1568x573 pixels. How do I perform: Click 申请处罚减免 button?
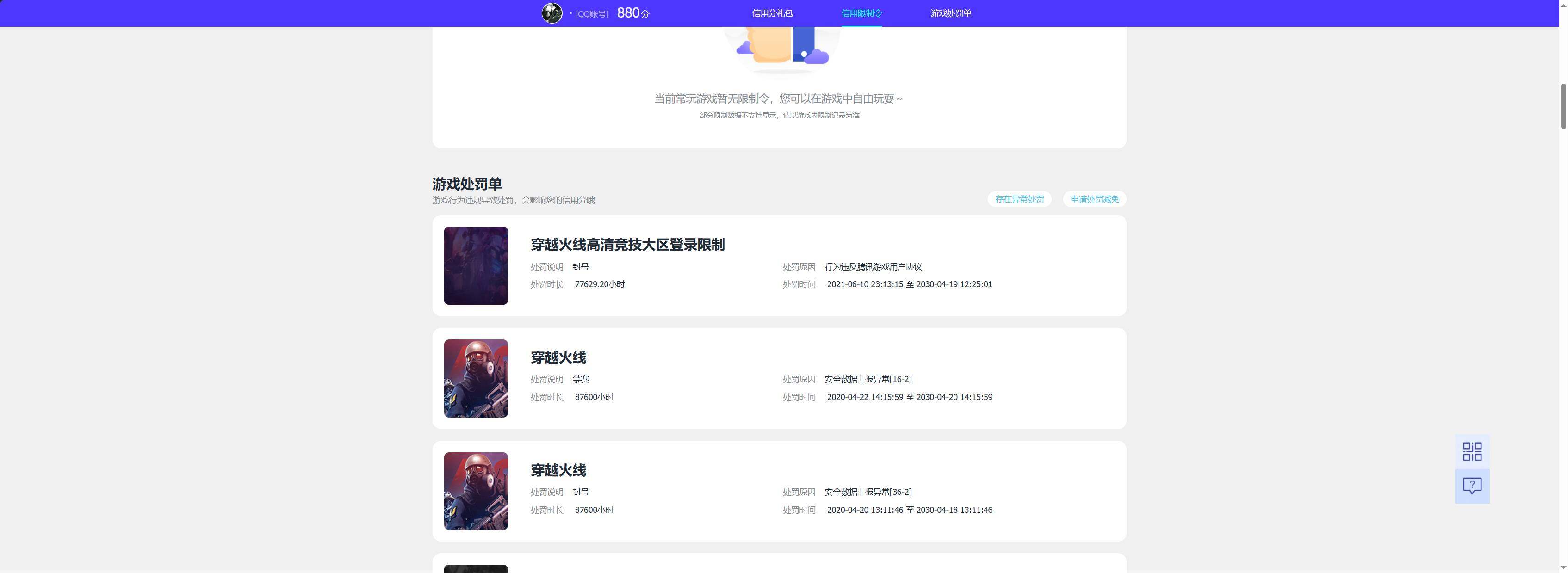point(1094,199)
